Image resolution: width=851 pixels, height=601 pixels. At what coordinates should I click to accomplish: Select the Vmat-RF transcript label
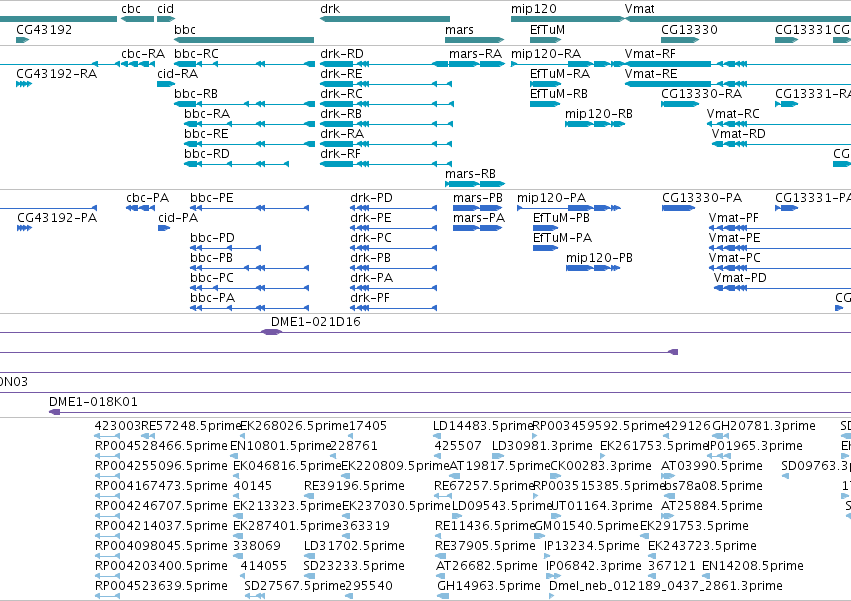[650, 54]
